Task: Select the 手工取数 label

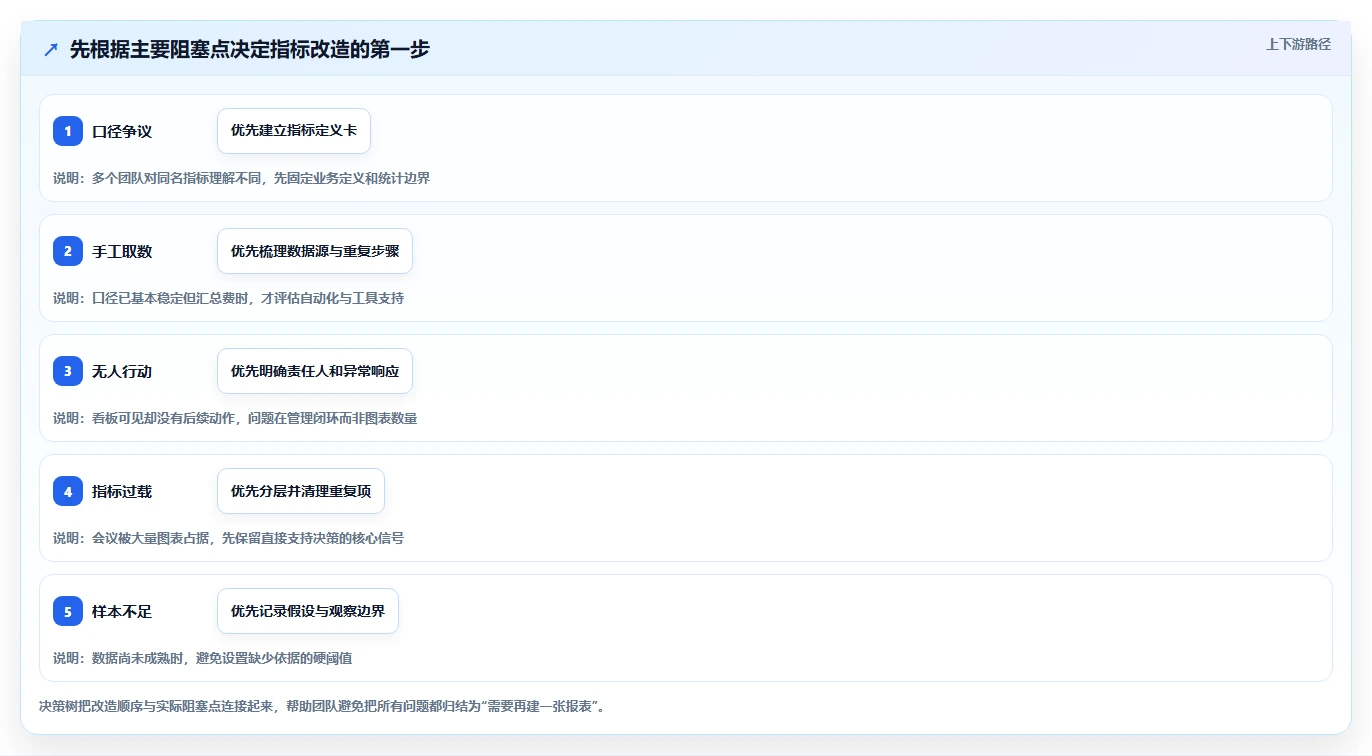Action: click(x=122, y=251)
